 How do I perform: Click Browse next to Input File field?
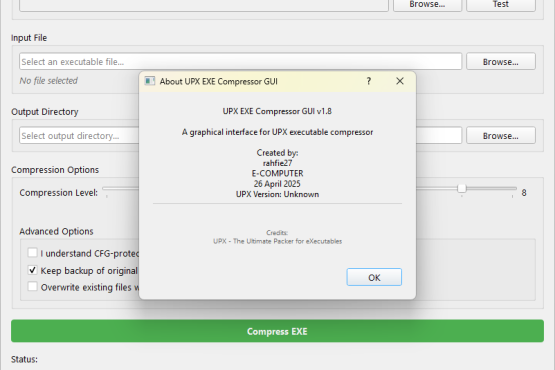[x=500, y=62]
